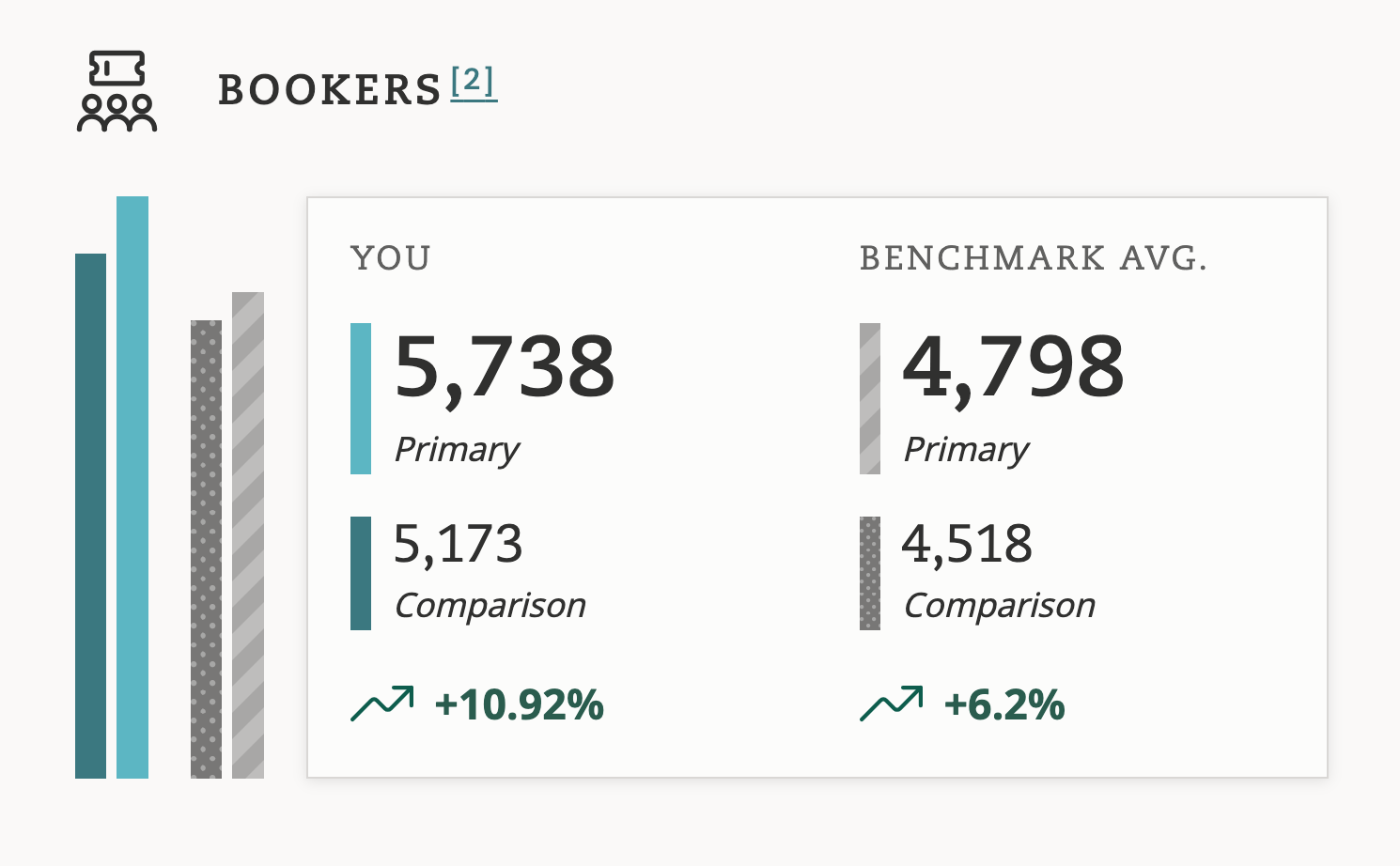This screenshot has height=866, width=1400.
Task: Click the upward trend icon beside +6.2%
Action: point(891,704)
